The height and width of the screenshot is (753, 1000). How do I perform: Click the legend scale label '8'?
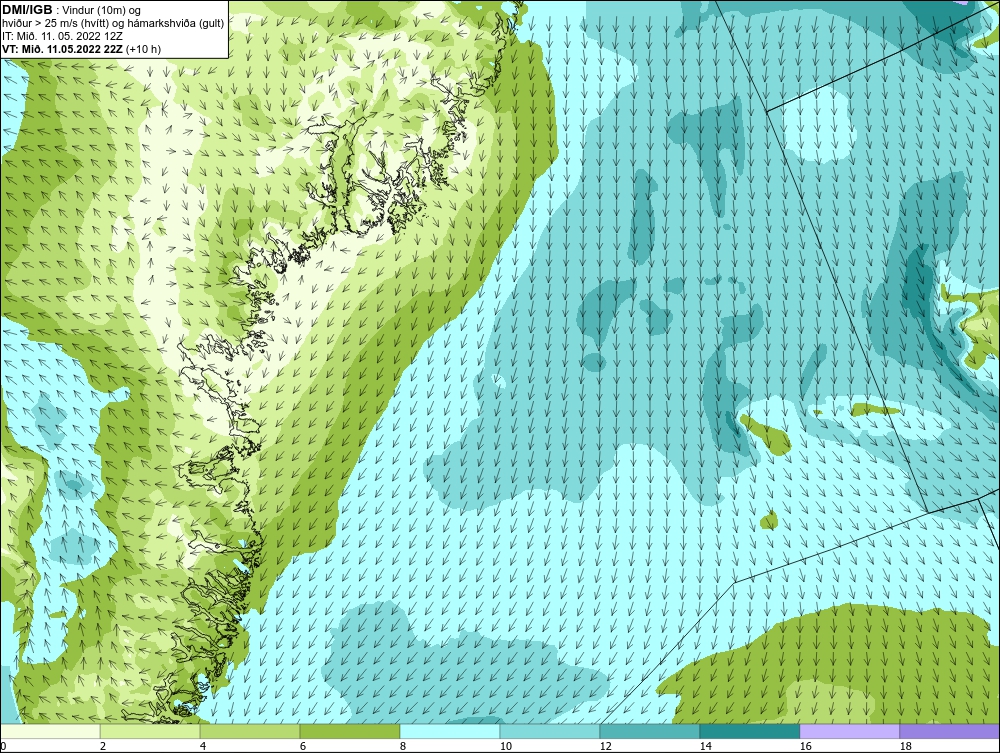click(403, 746)
